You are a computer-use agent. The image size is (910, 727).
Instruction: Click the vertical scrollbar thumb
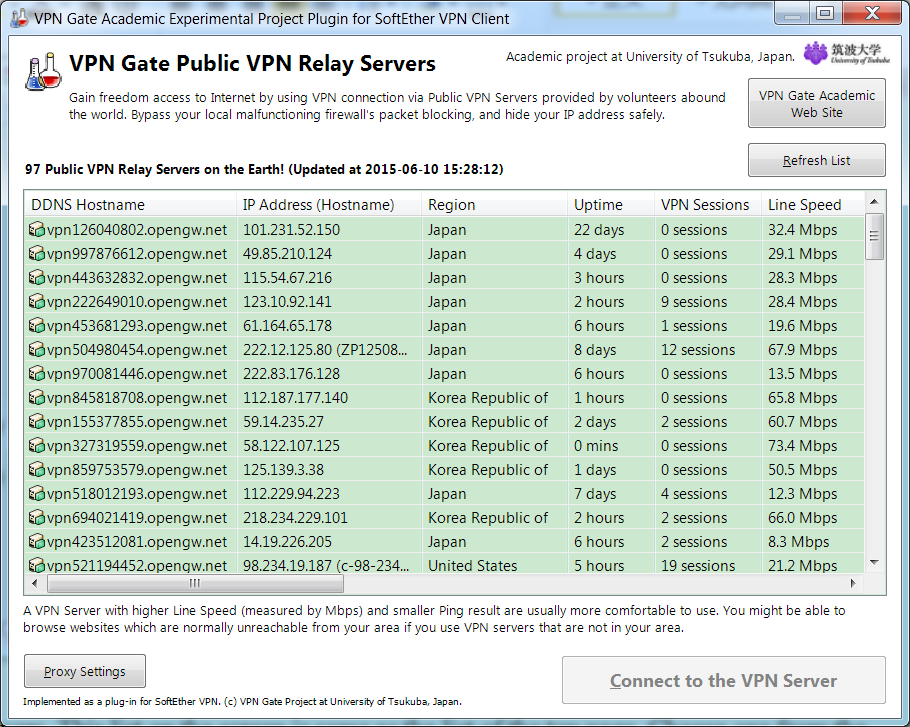coord(875,236)
